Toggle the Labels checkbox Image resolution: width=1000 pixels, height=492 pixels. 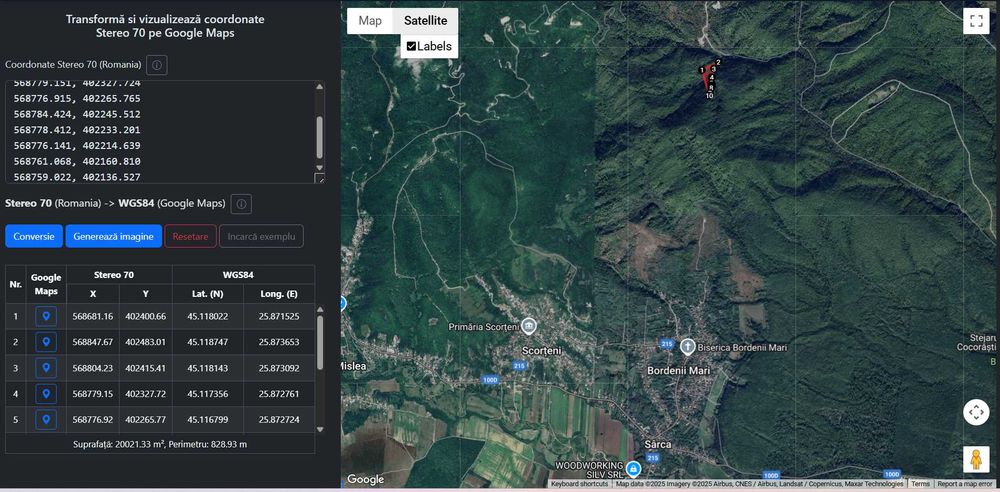pyautogui.click(x=411, y=46)
